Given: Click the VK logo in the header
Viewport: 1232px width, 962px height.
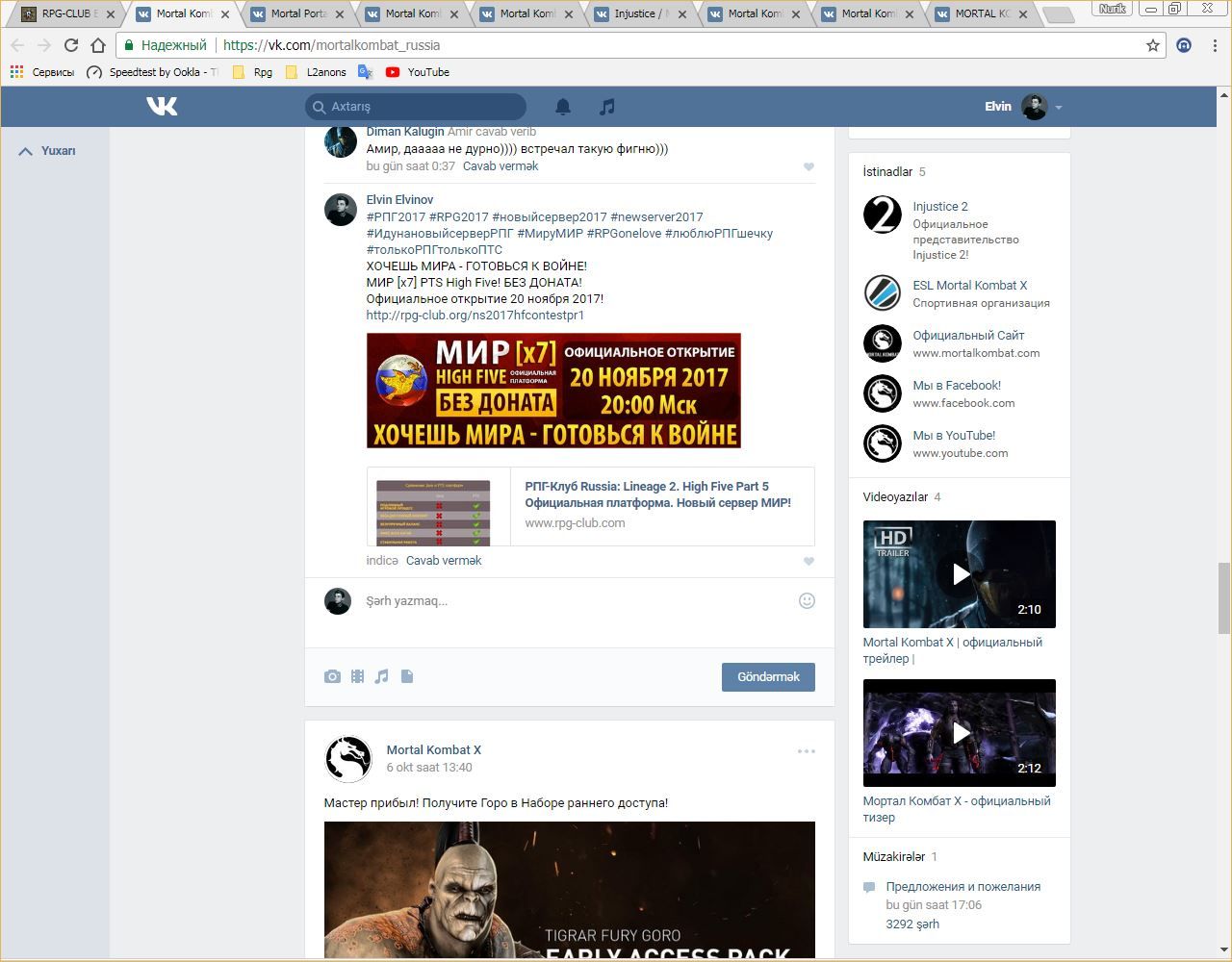Looking at the screenshot, I should (162, 106).
